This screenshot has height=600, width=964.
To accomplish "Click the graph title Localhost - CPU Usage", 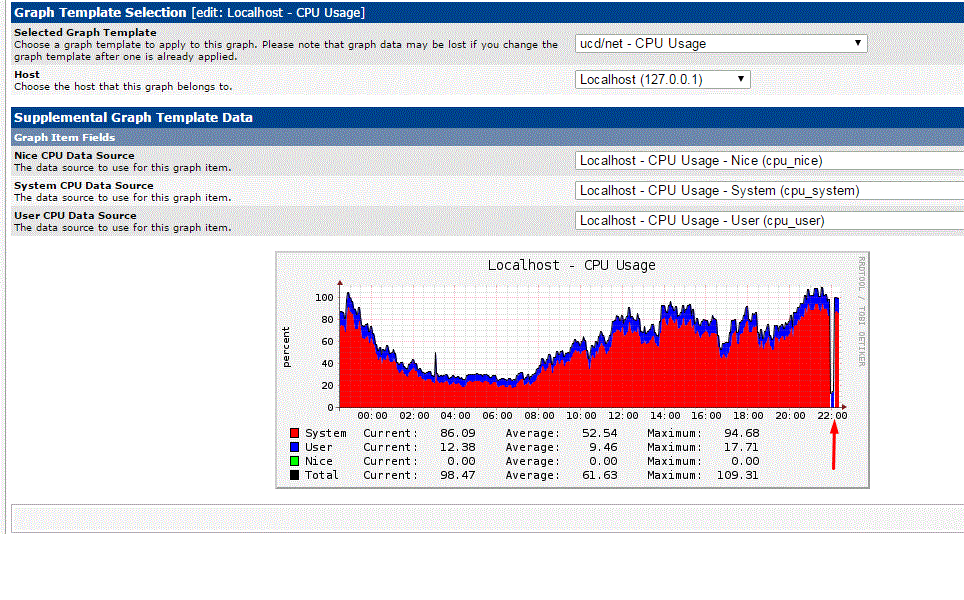I will (x=571, y=265).
